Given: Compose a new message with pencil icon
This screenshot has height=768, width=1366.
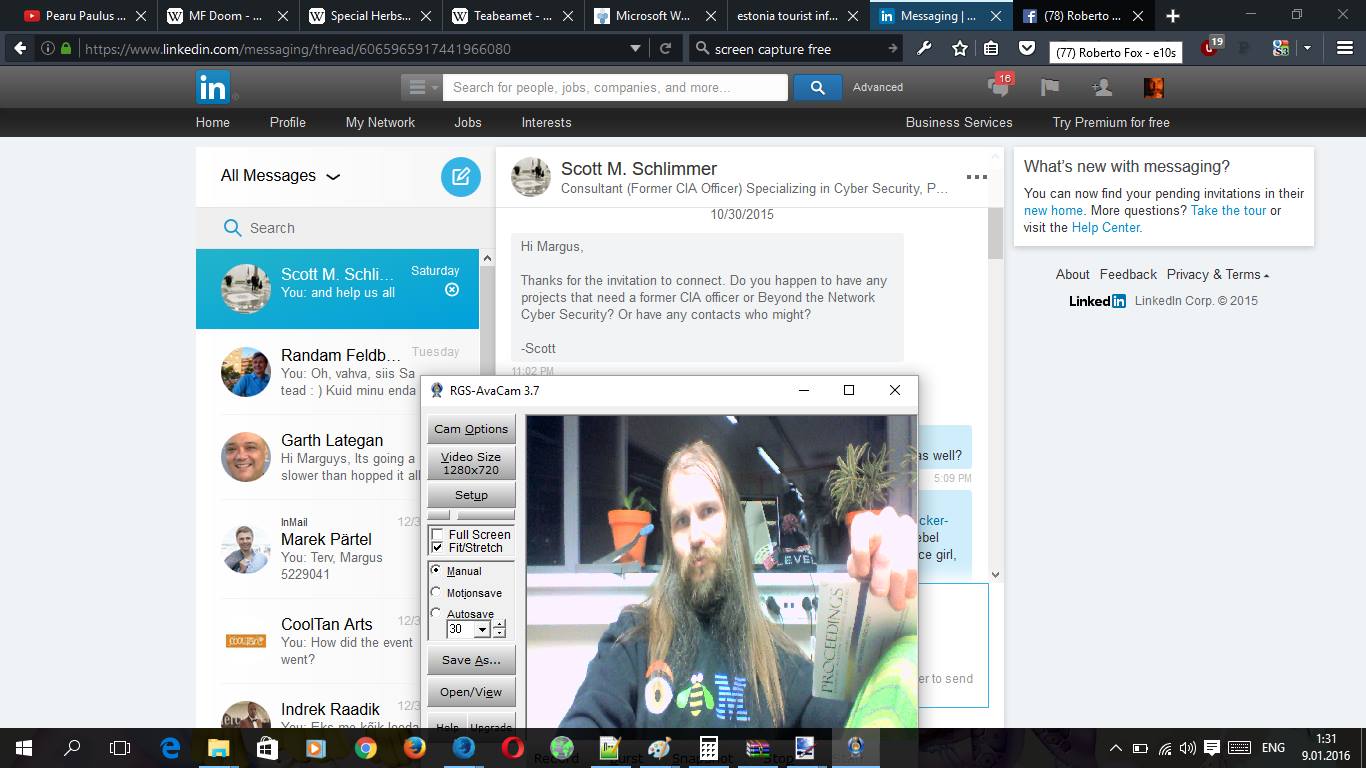Looking at the screenshot, I should [461, 177].
